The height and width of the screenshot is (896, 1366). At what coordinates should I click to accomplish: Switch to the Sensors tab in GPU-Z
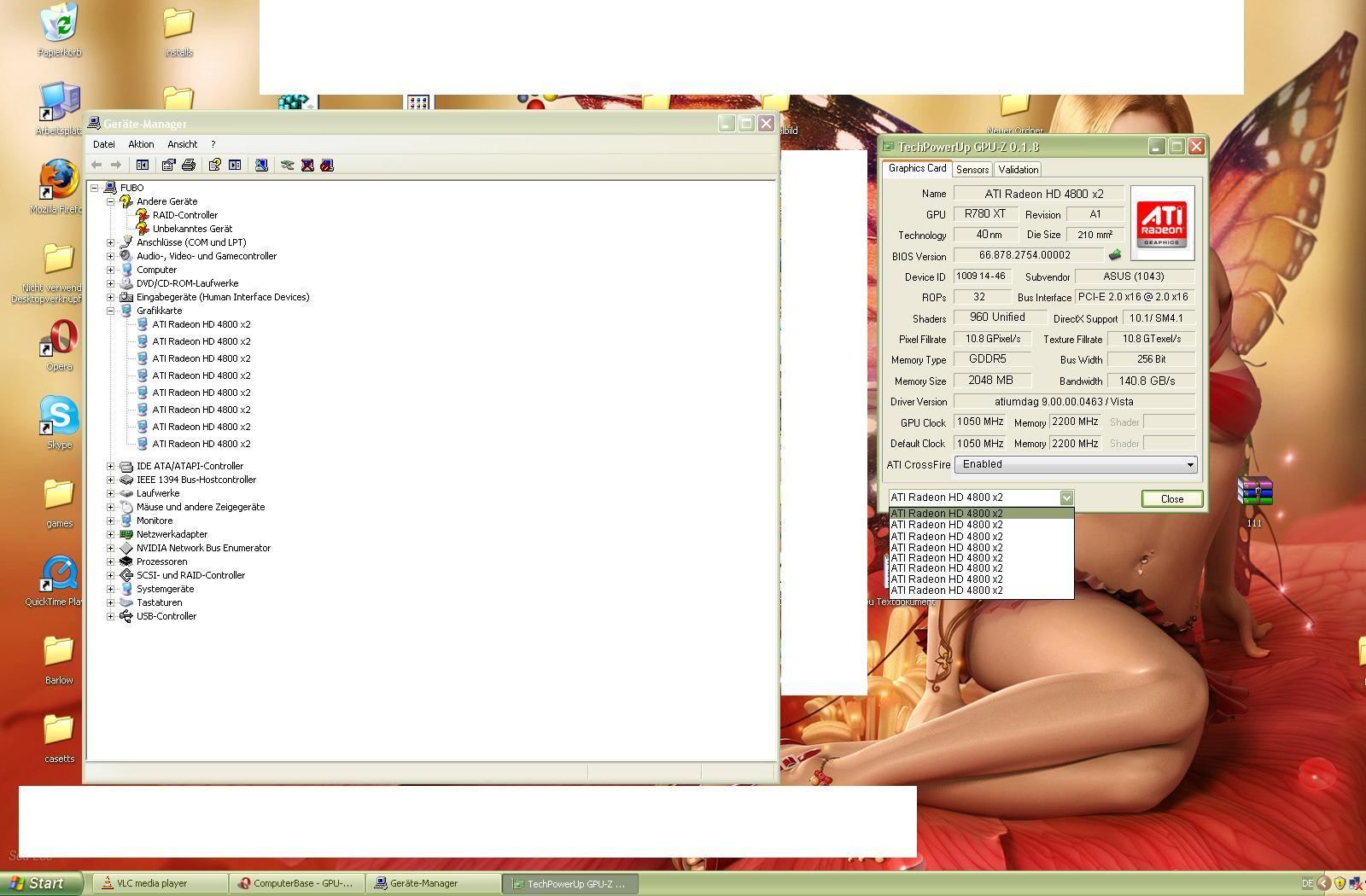(x=972, y=170)
